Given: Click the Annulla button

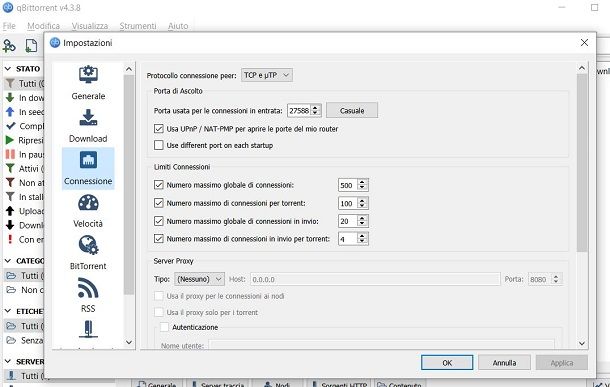Looking at the screenshot, I should (x=504, y=362).
